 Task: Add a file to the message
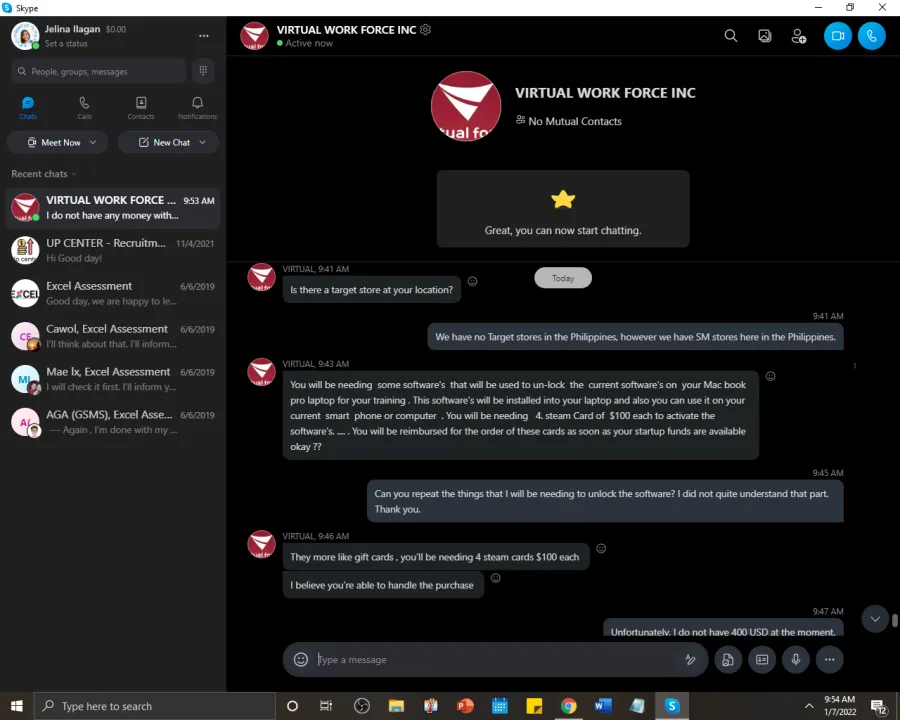pos(728,660)
